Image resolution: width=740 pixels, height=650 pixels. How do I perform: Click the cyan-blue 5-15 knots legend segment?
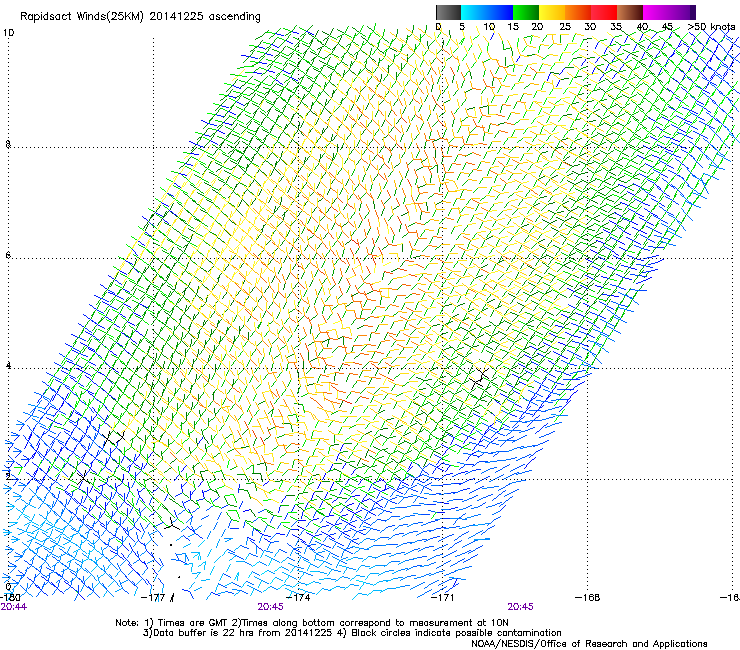(x=487, y=12)
